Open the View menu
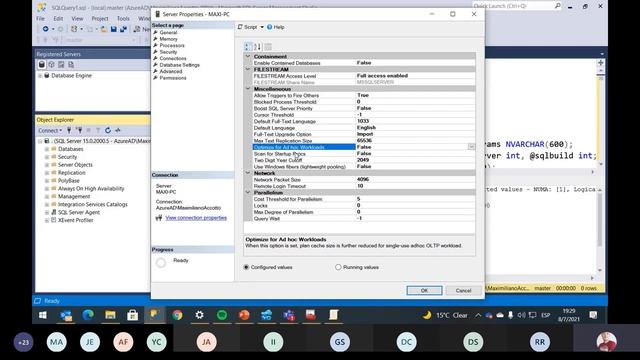Screen dimensions: 640x360 coord(77,18)
